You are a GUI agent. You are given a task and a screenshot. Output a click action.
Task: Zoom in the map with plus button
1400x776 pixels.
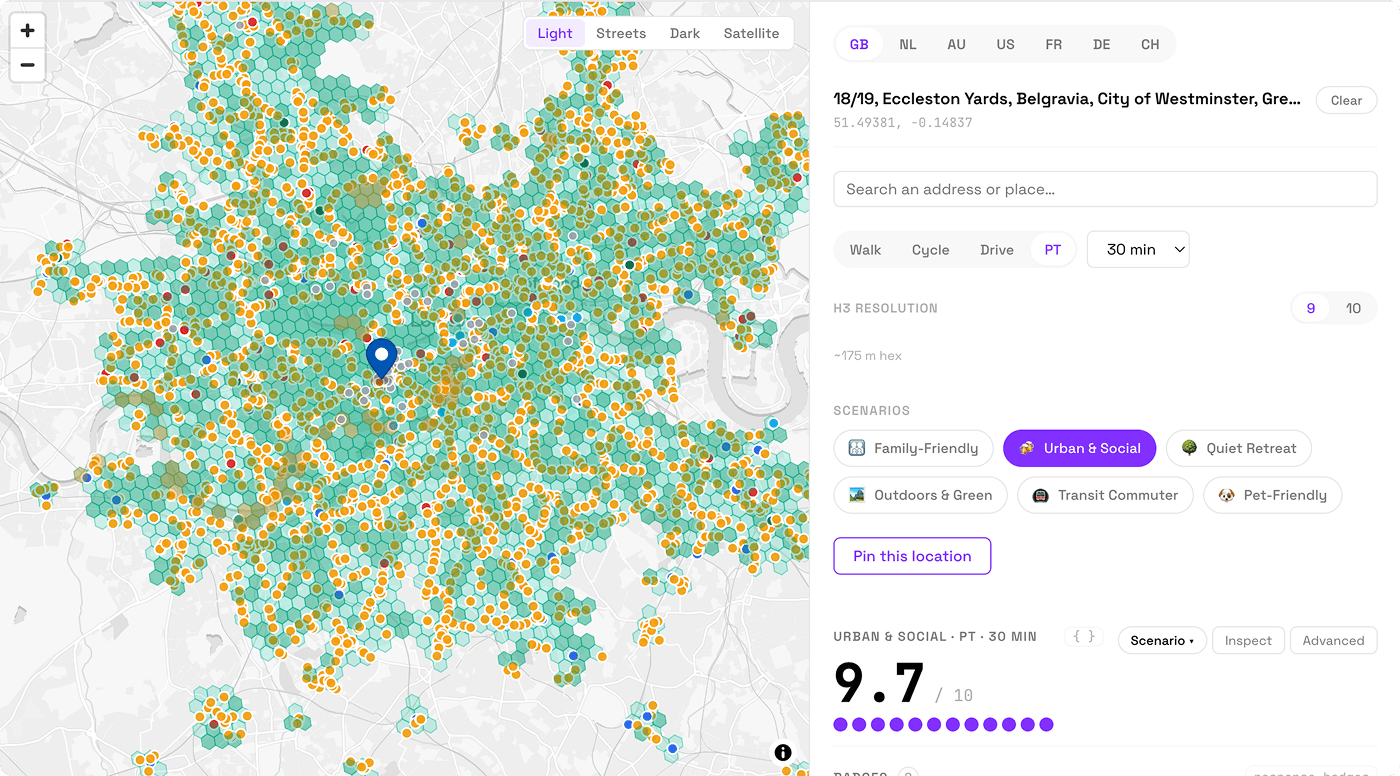pos(27,30)
